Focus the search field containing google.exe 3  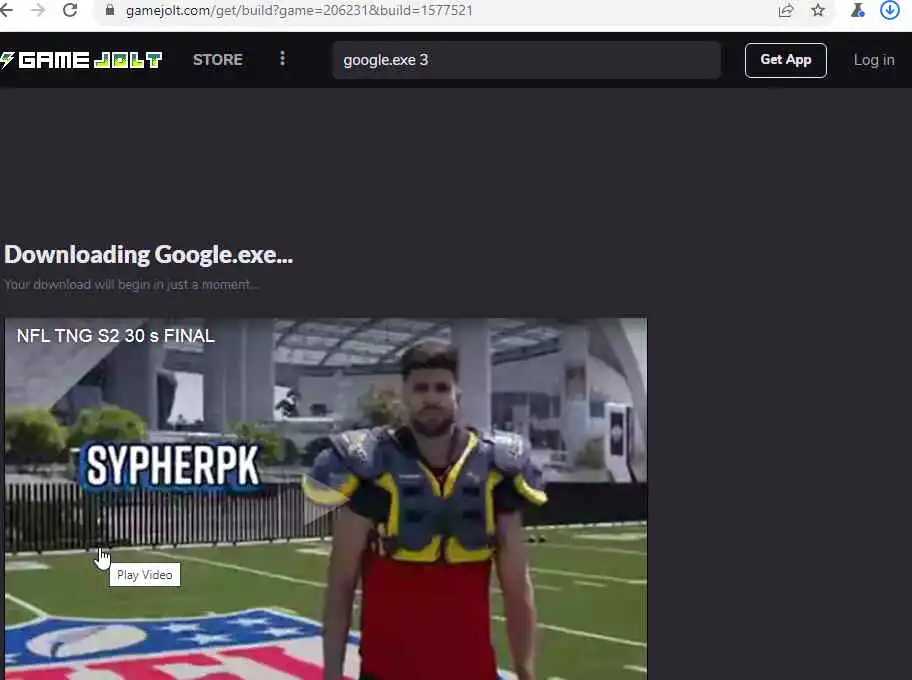click(526, 60)
